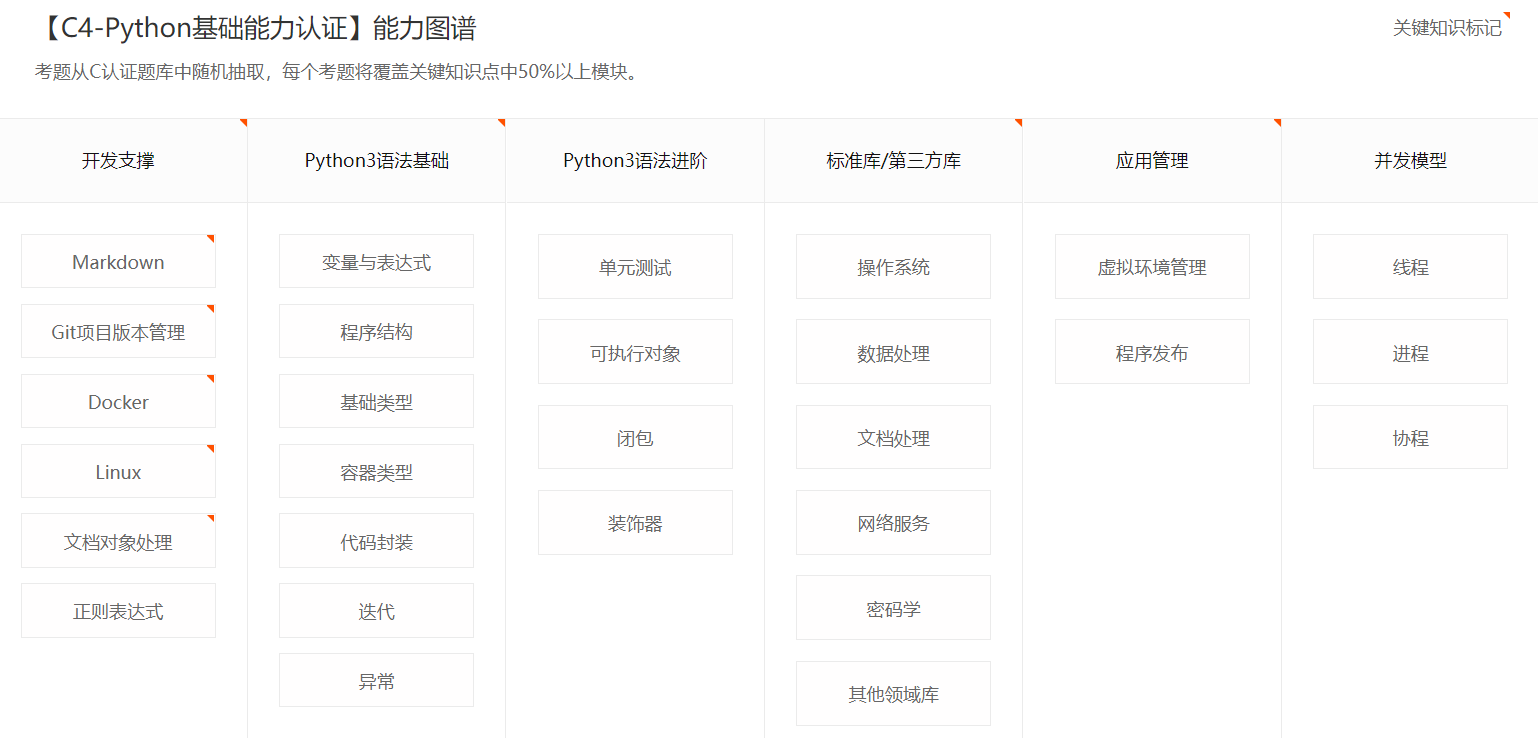Open the Markdown skill box
1538x738 pixels.
[118, 262]
